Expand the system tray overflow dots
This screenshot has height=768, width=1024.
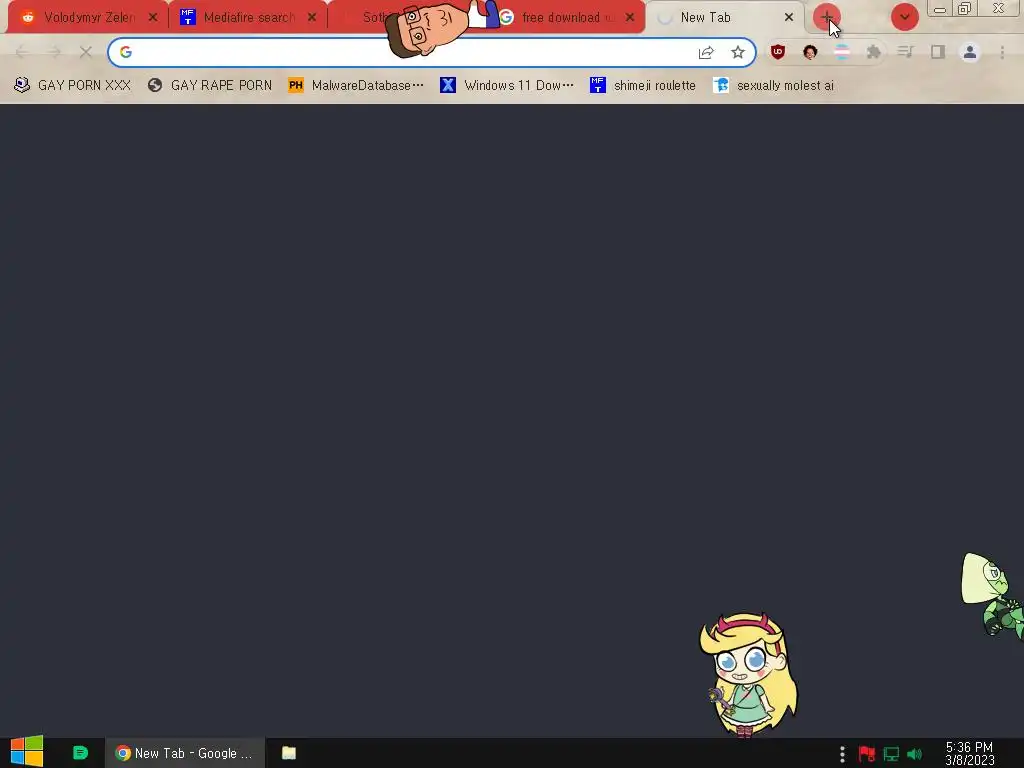click(x=842, y=754)
